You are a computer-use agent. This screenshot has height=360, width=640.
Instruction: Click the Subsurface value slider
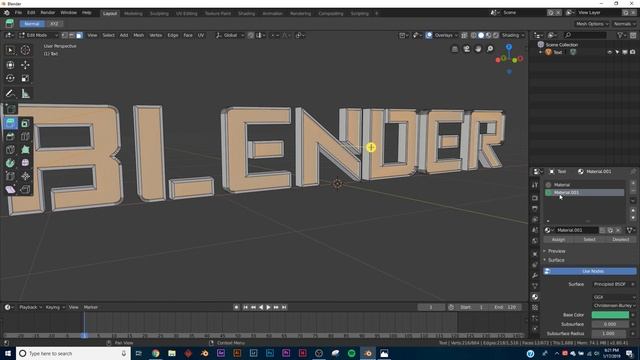click(610, 324)
